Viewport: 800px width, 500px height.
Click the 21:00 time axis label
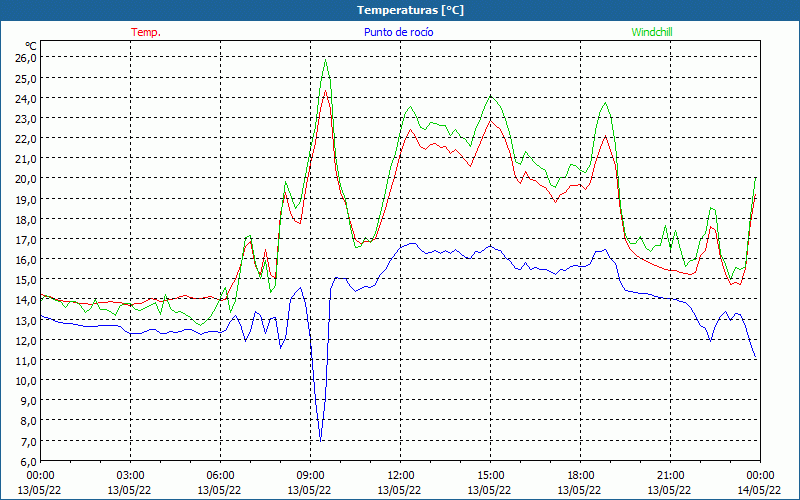point(670,476)
